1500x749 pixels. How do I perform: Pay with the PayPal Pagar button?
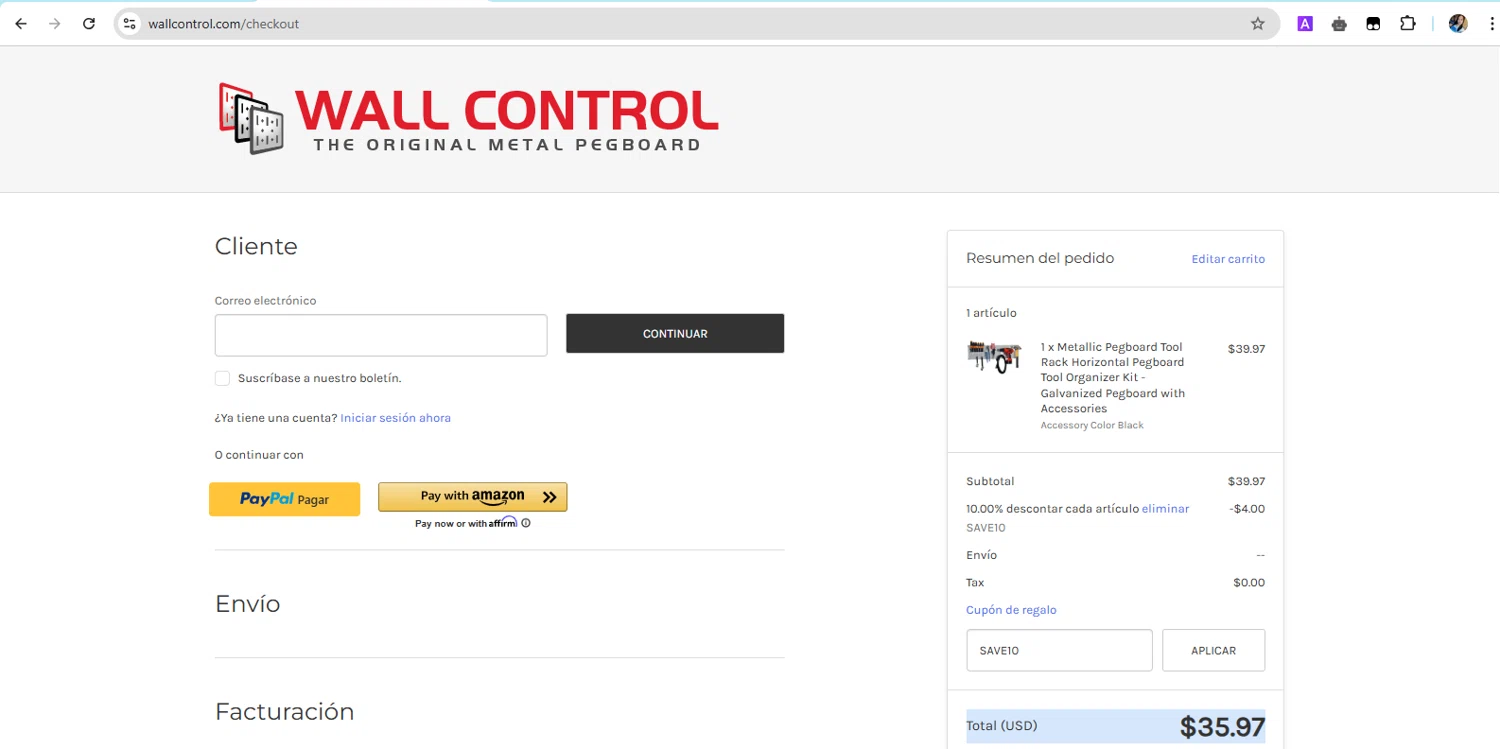coord(284,499)
